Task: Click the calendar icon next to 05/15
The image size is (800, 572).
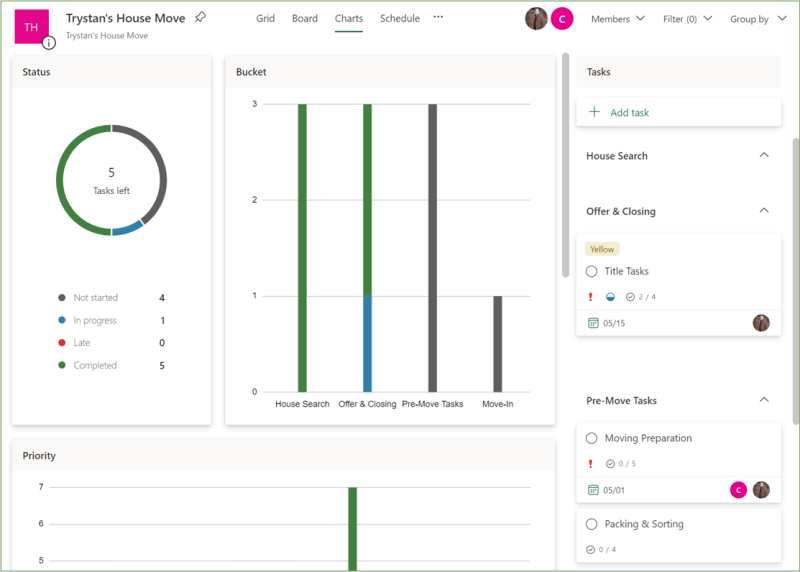Action: coord(593,323)
